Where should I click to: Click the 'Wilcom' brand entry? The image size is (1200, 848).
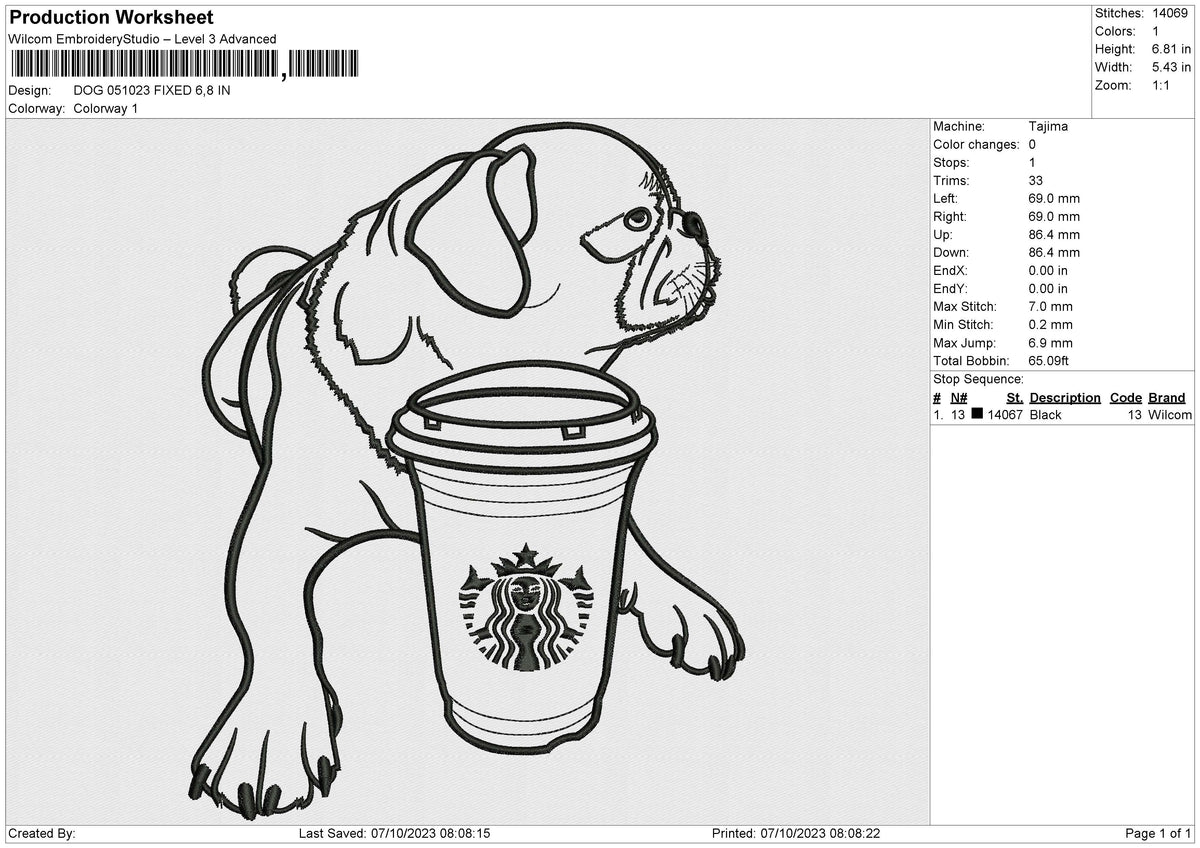pos(1170,415)
